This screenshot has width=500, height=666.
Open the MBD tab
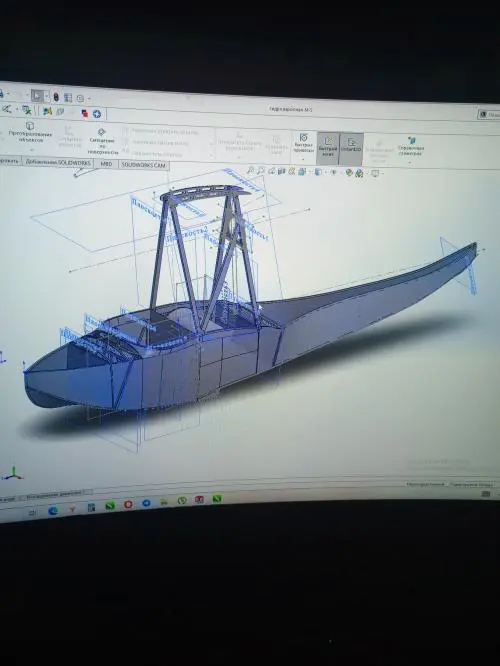point(106,164)
